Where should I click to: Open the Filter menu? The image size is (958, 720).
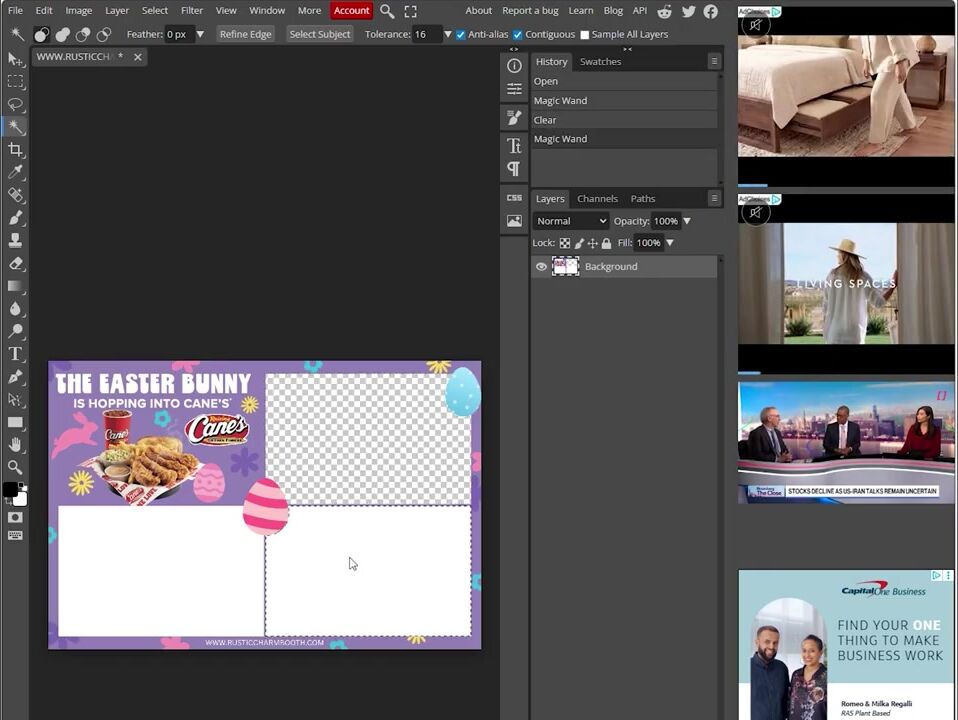click(192, 10)
